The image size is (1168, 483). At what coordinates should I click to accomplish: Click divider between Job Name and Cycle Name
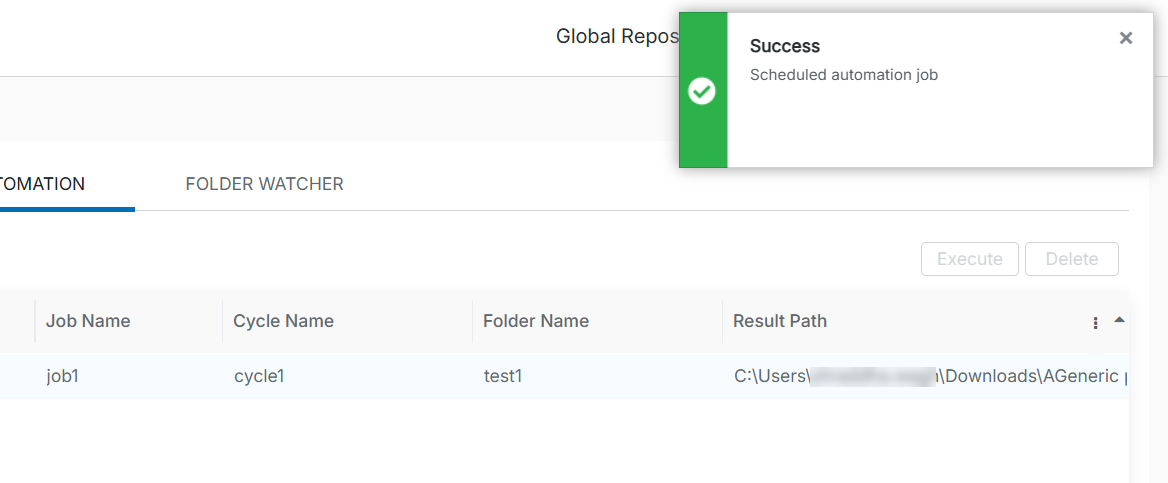222,321
